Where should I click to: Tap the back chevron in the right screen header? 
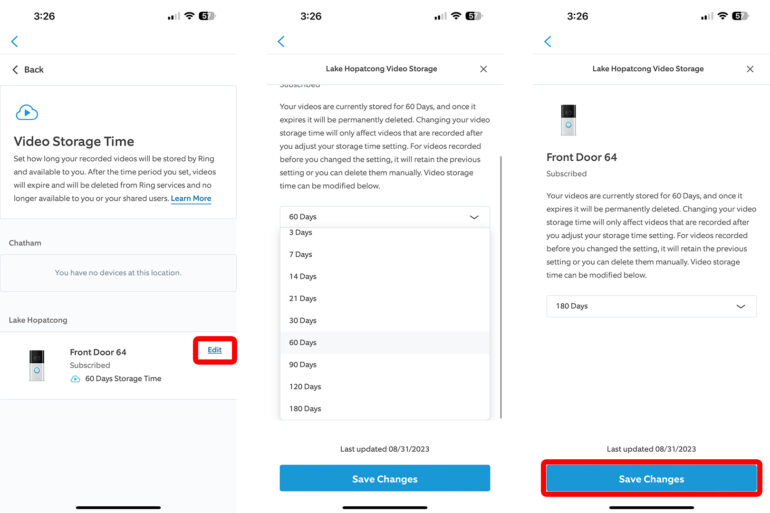pos(547,41)
